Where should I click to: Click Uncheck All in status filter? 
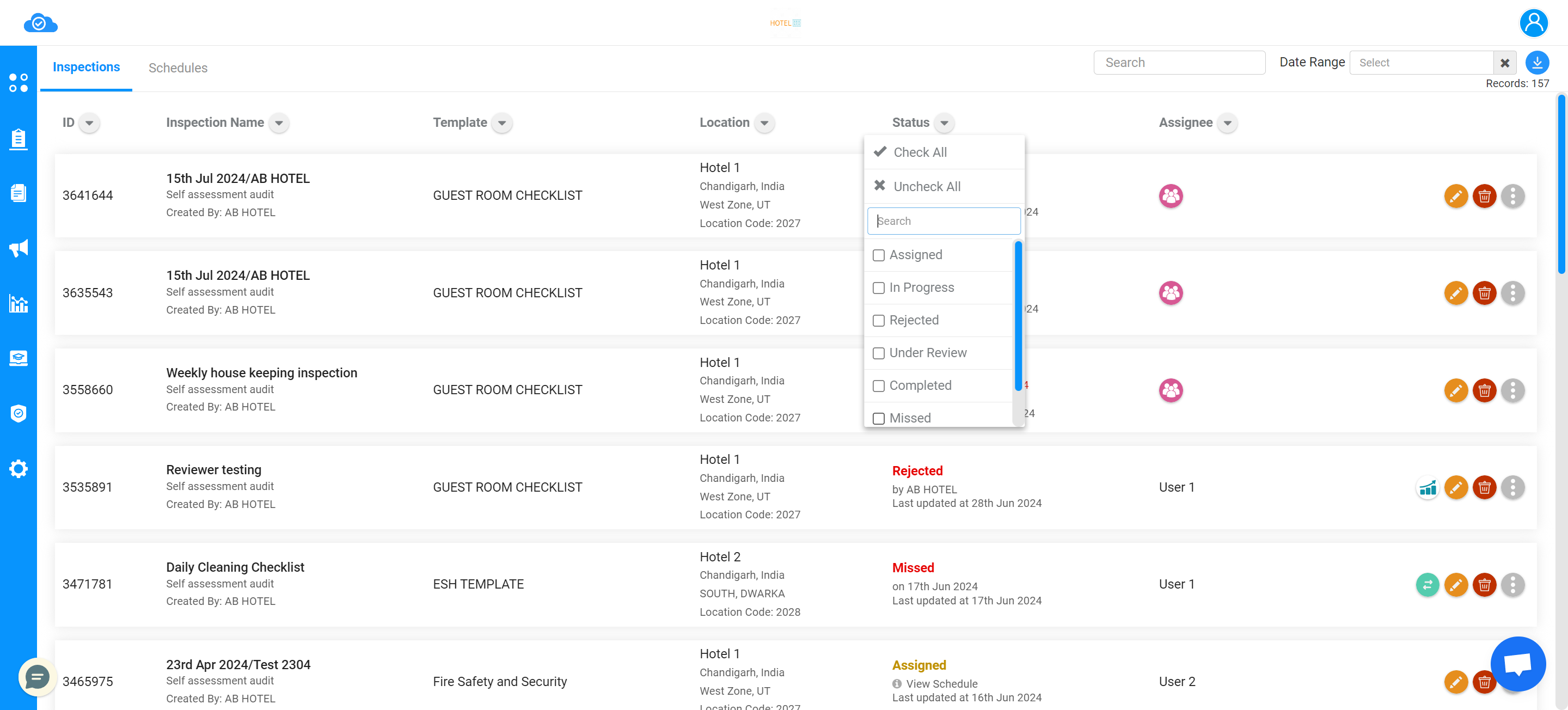coord(926,186)
